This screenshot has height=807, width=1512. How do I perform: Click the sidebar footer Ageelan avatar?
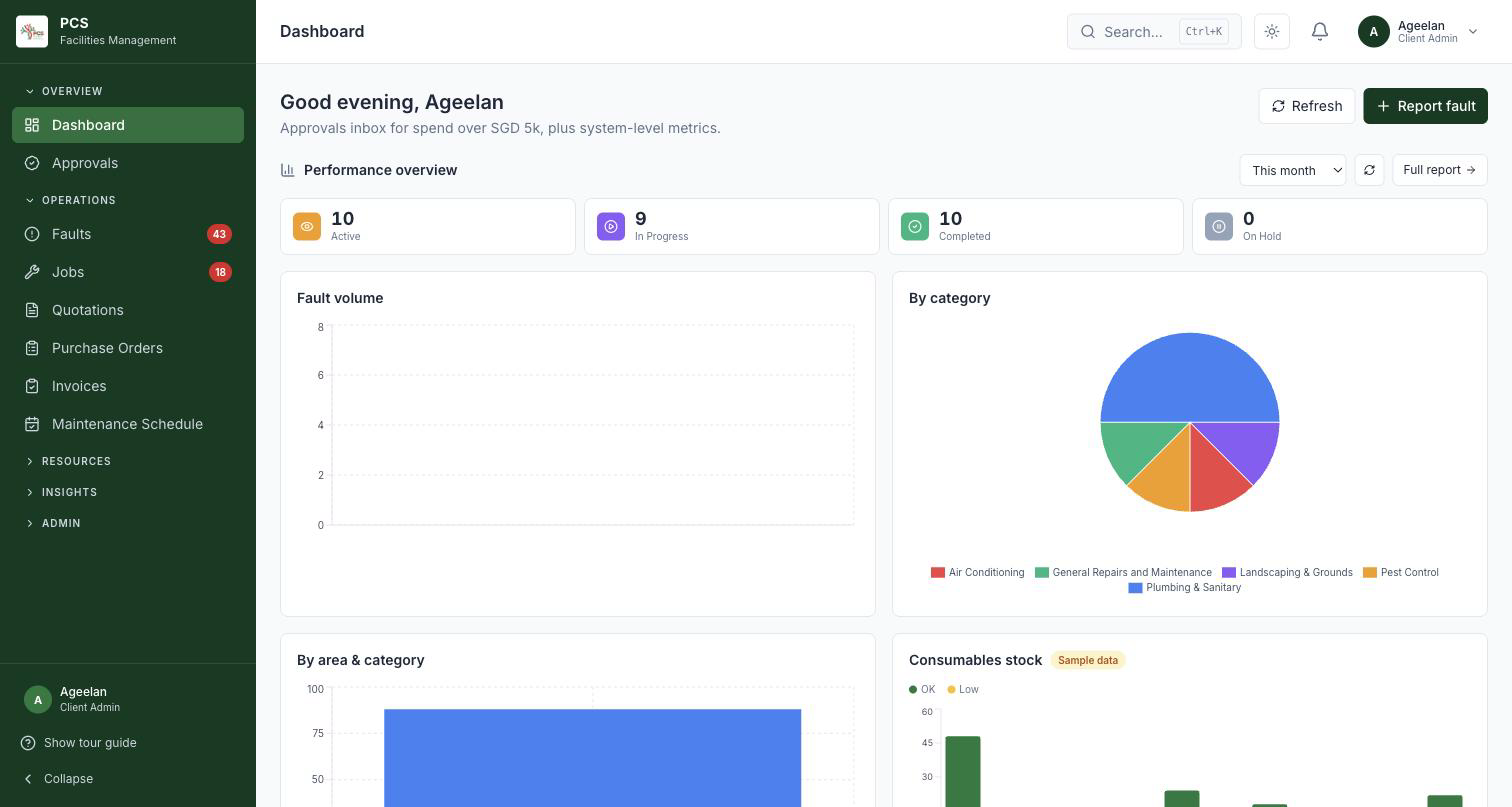point(38,700)
